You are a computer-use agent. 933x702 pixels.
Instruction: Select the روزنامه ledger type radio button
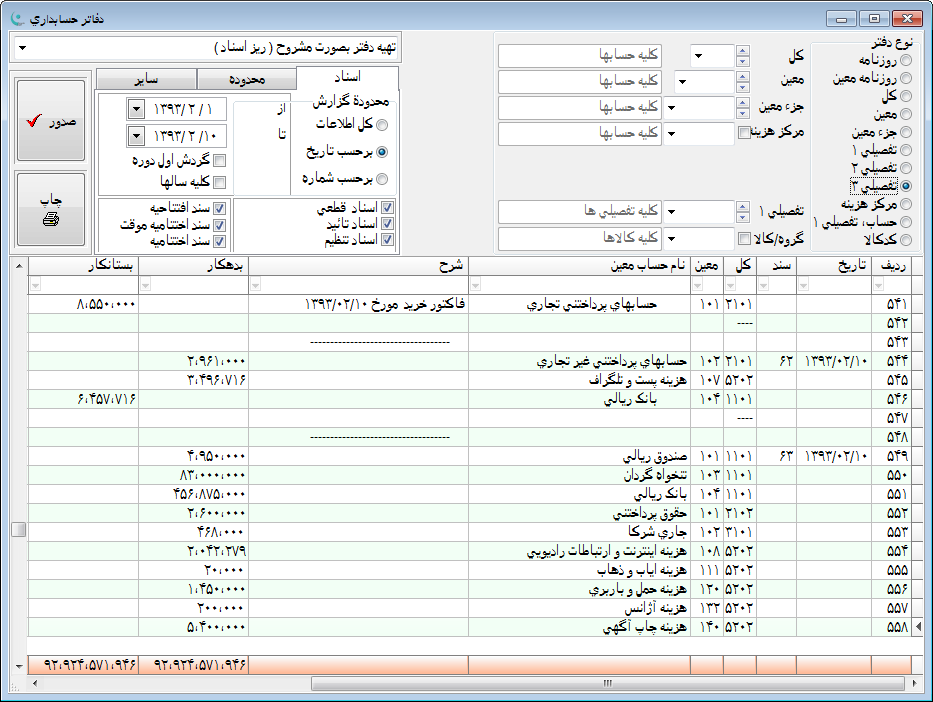(x=906, y=60)
